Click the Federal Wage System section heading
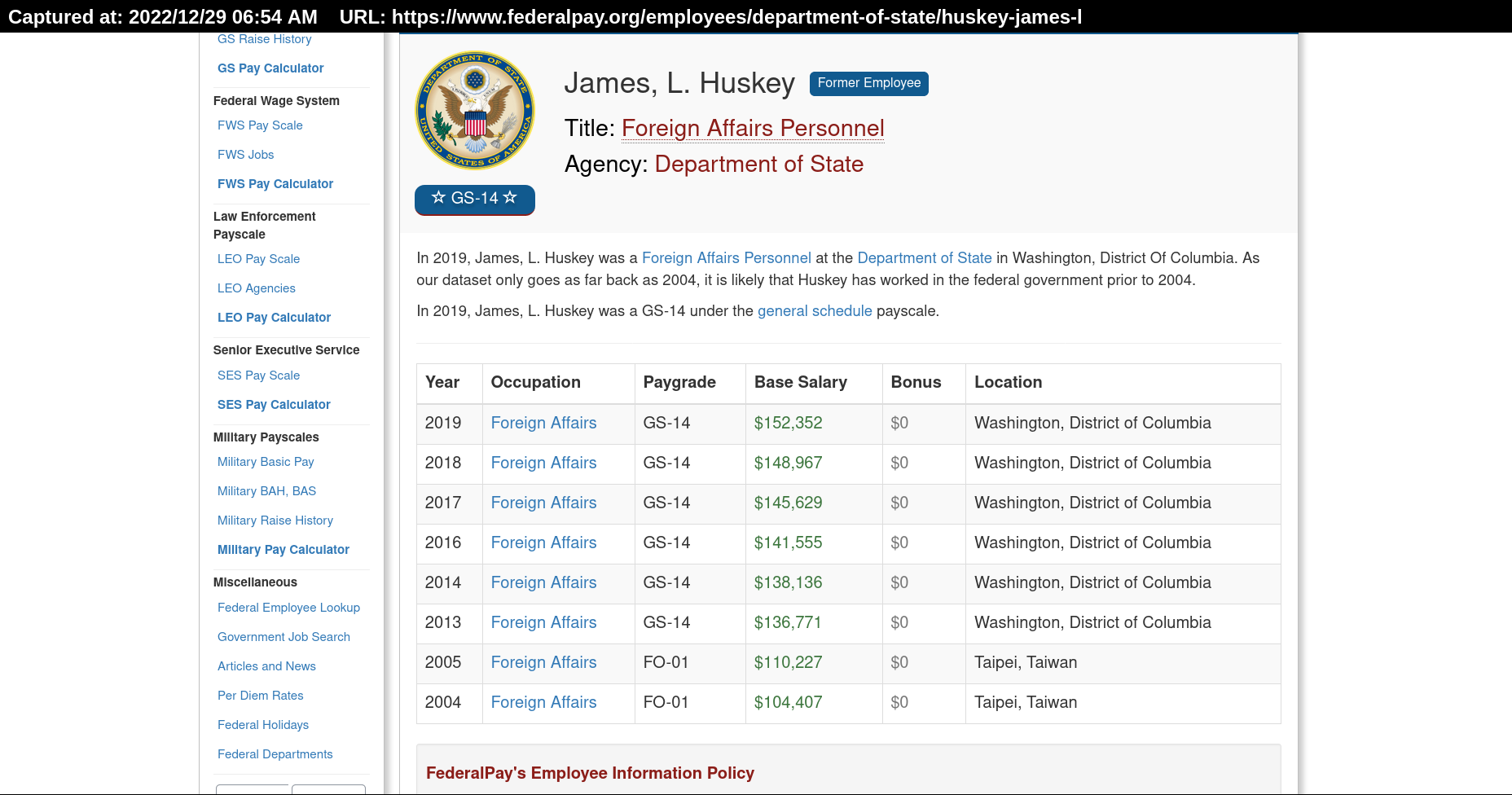The width and height of the screenshot is (1512, 795). click(x=276, y=101)
